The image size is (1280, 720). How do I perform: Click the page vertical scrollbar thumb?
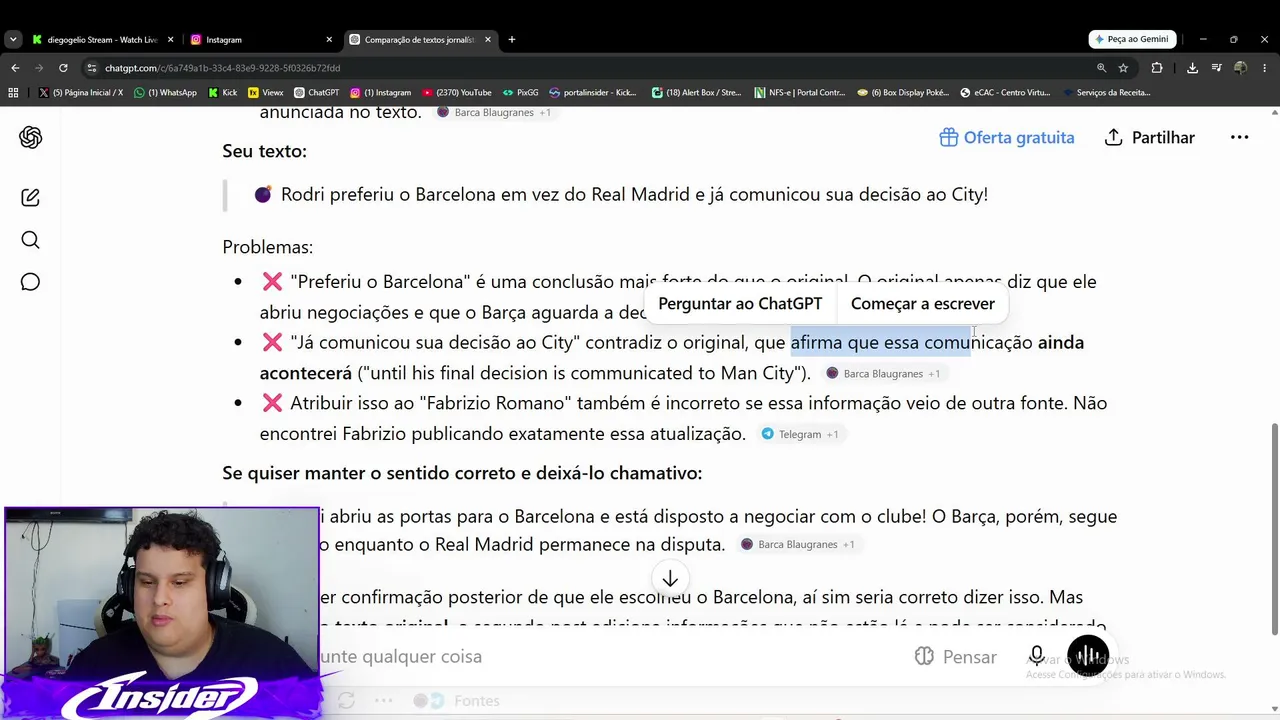click(1274, 528)
